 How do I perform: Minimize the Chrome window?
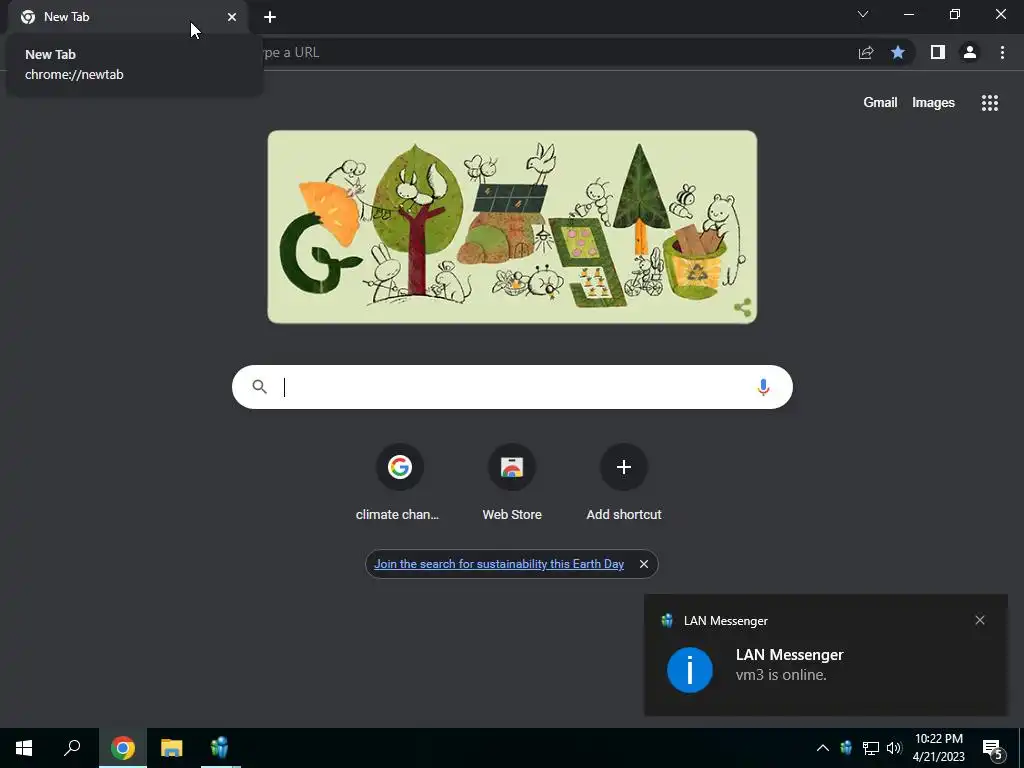pos(908,14)
